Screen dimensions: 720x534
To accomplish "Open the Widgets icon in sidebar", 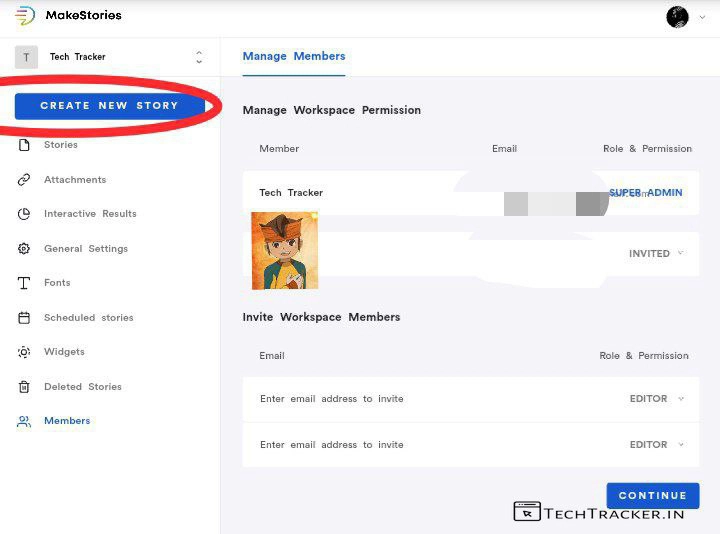I will 24,352.
